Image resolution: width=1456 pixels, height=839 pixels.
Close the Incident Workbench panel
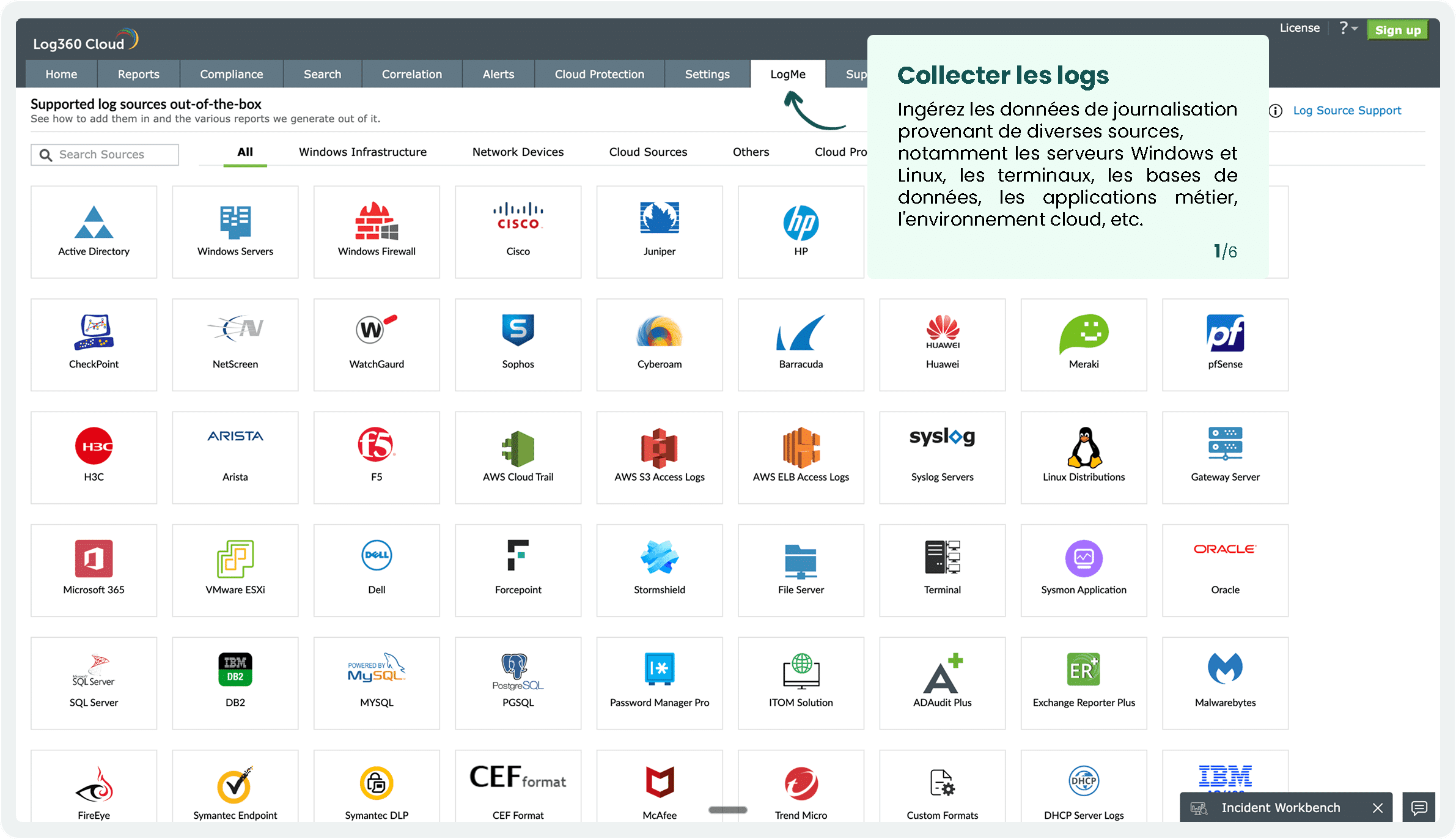tap(1378, 808)
